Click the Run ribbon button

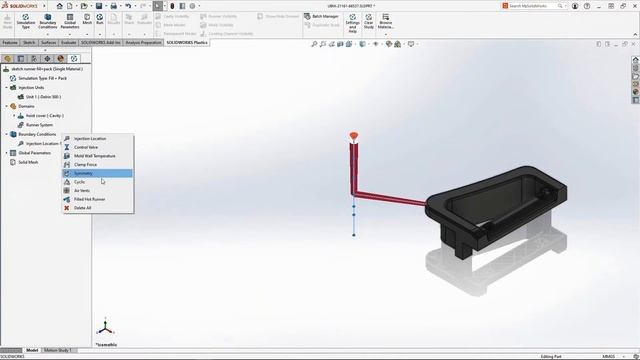[100, 19]
